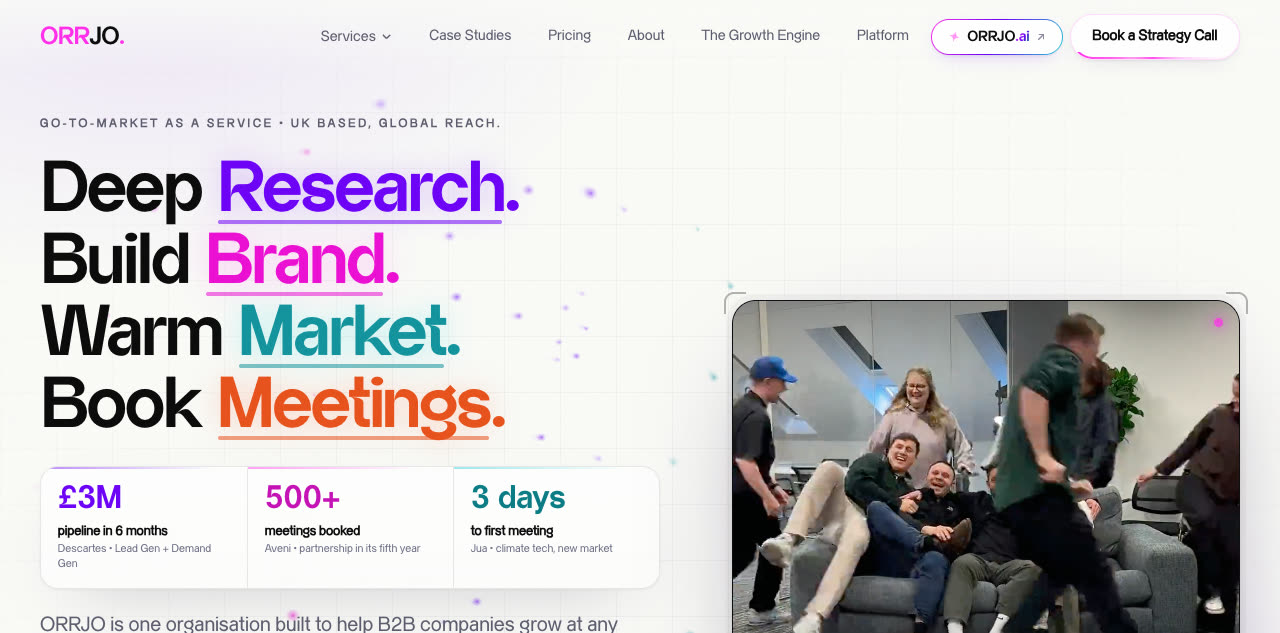Screen dimensions: 1280x633
Task: Click the Services chevron arrow
Action: (386, 37)
